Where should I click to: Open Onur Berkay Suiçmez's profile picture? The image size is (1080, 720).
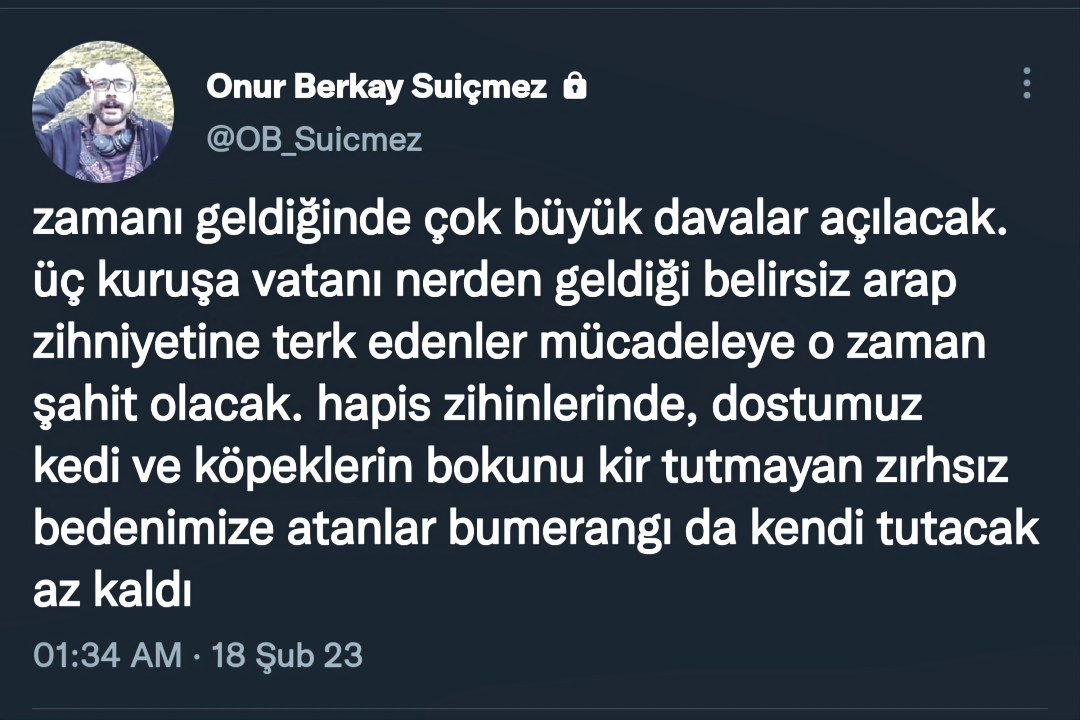point(103,113)
